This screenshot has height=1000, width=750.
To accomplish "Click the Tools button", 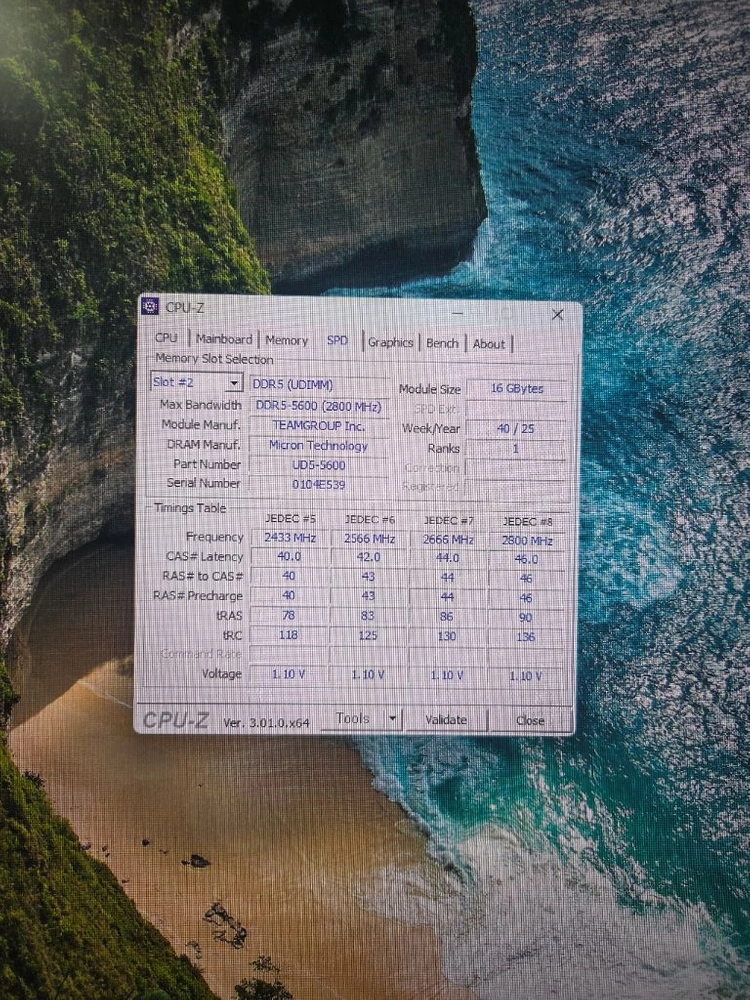I will (x=353, y=718).
